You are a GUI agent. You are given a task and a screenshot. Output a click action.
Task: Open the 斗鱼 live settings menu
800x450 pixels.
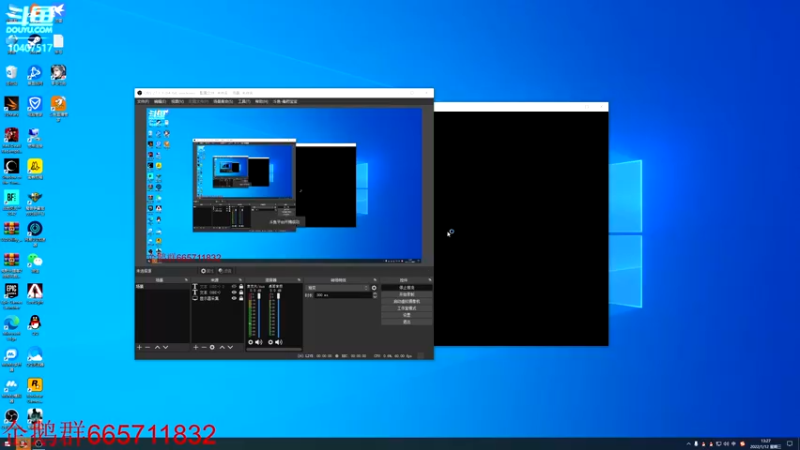(285, 102)
